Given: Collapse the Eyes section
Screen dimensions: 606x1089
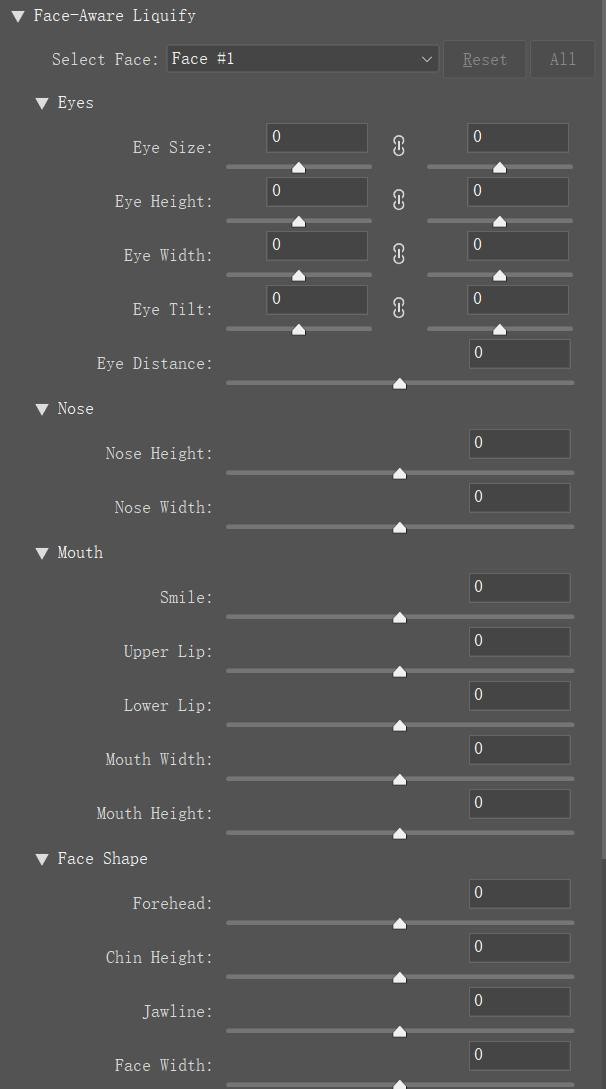Looking at the screenshot, I should (42, 103).
